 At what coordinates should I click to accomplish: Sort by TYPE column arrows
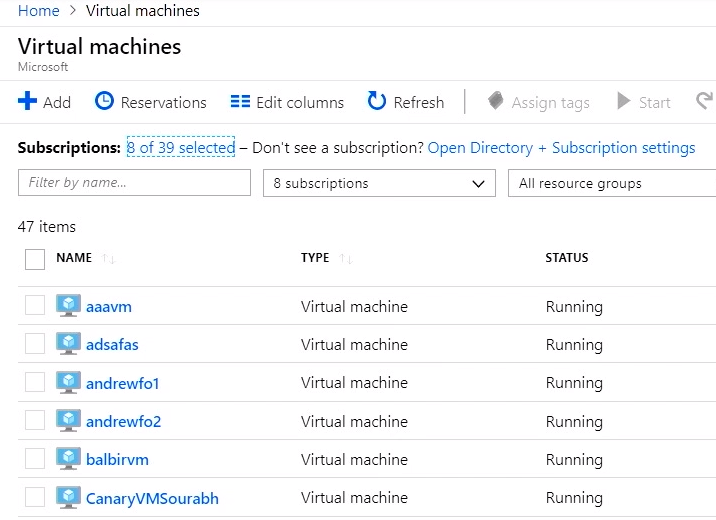[346, 259]
